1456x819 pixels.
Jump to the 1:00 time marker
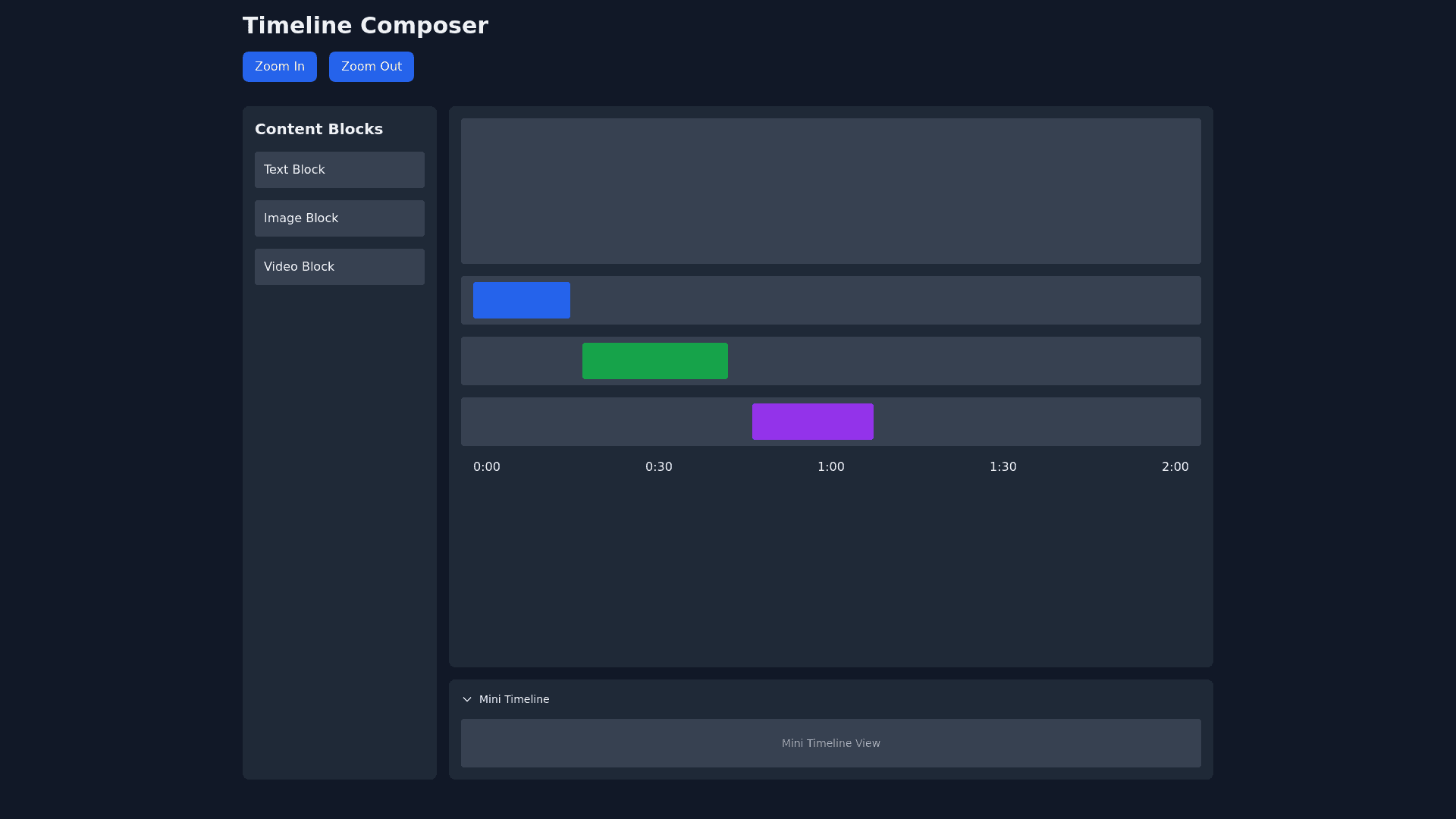point(830,467)
